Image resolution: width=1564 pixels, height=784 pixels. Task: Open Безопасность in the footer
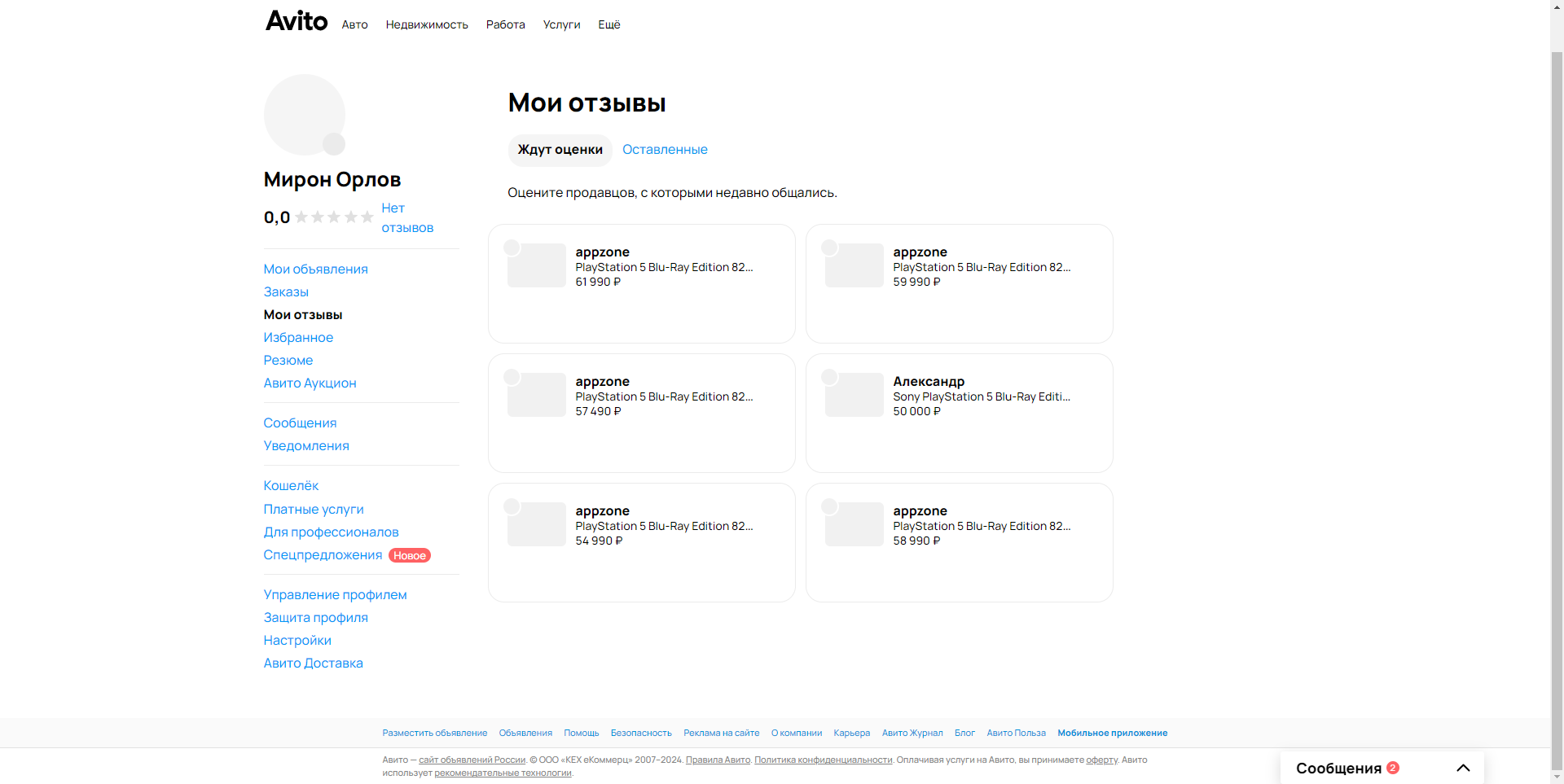point(641,734)
